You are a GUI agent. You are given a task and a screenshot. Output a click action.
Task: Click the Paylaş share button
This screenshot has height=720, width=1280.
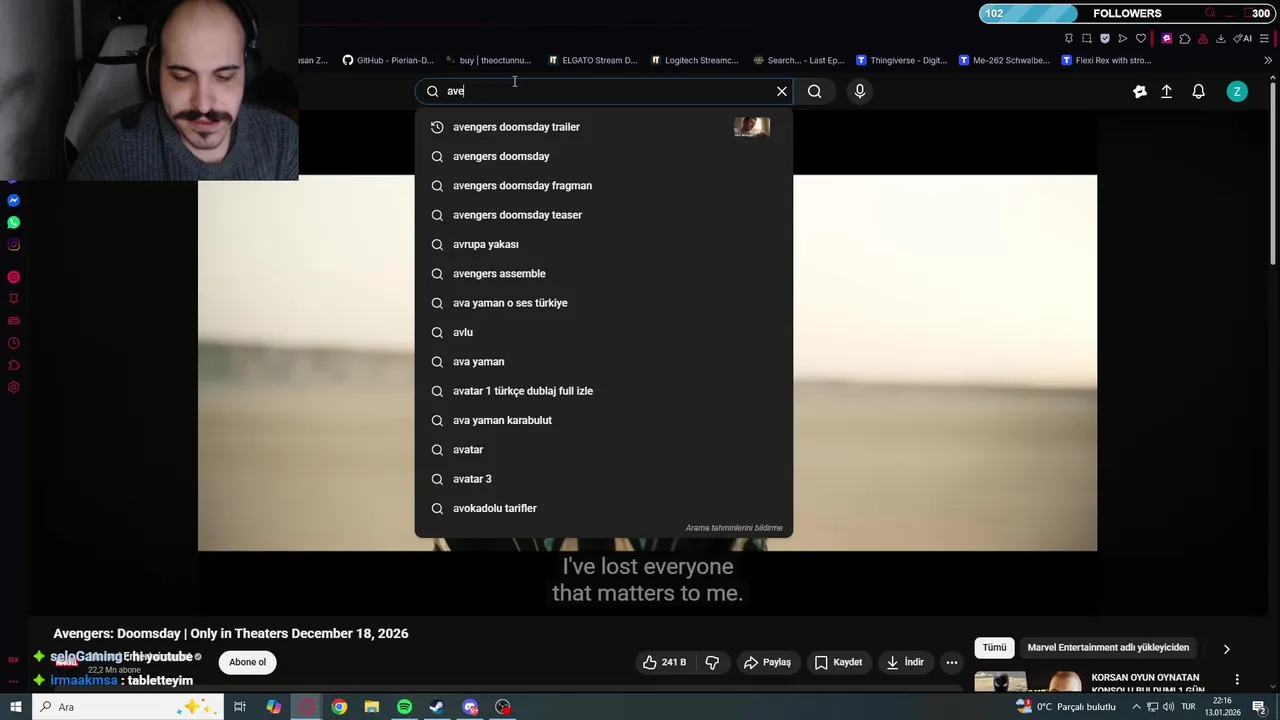pyautogui.click(x=767, y=662)
